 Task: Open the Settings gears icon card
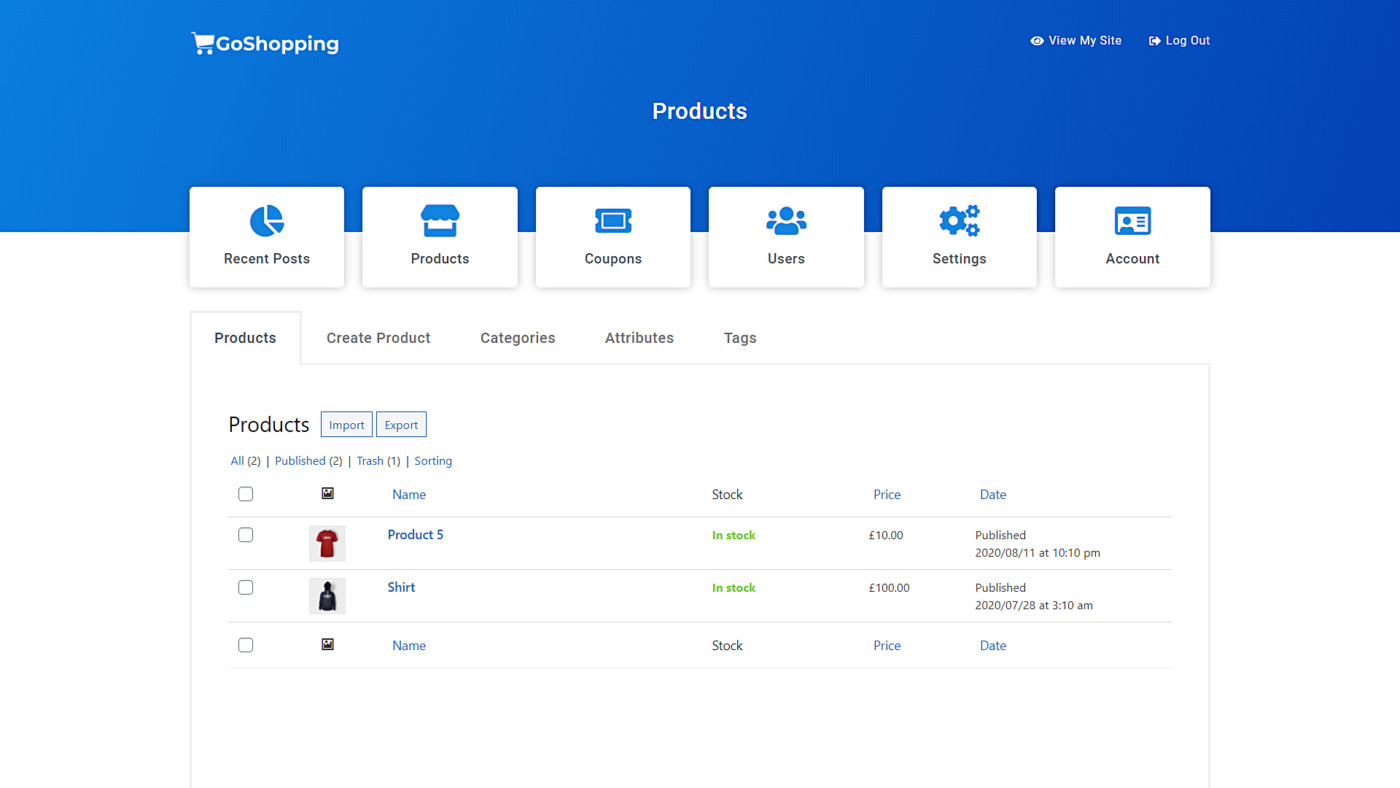959,237
